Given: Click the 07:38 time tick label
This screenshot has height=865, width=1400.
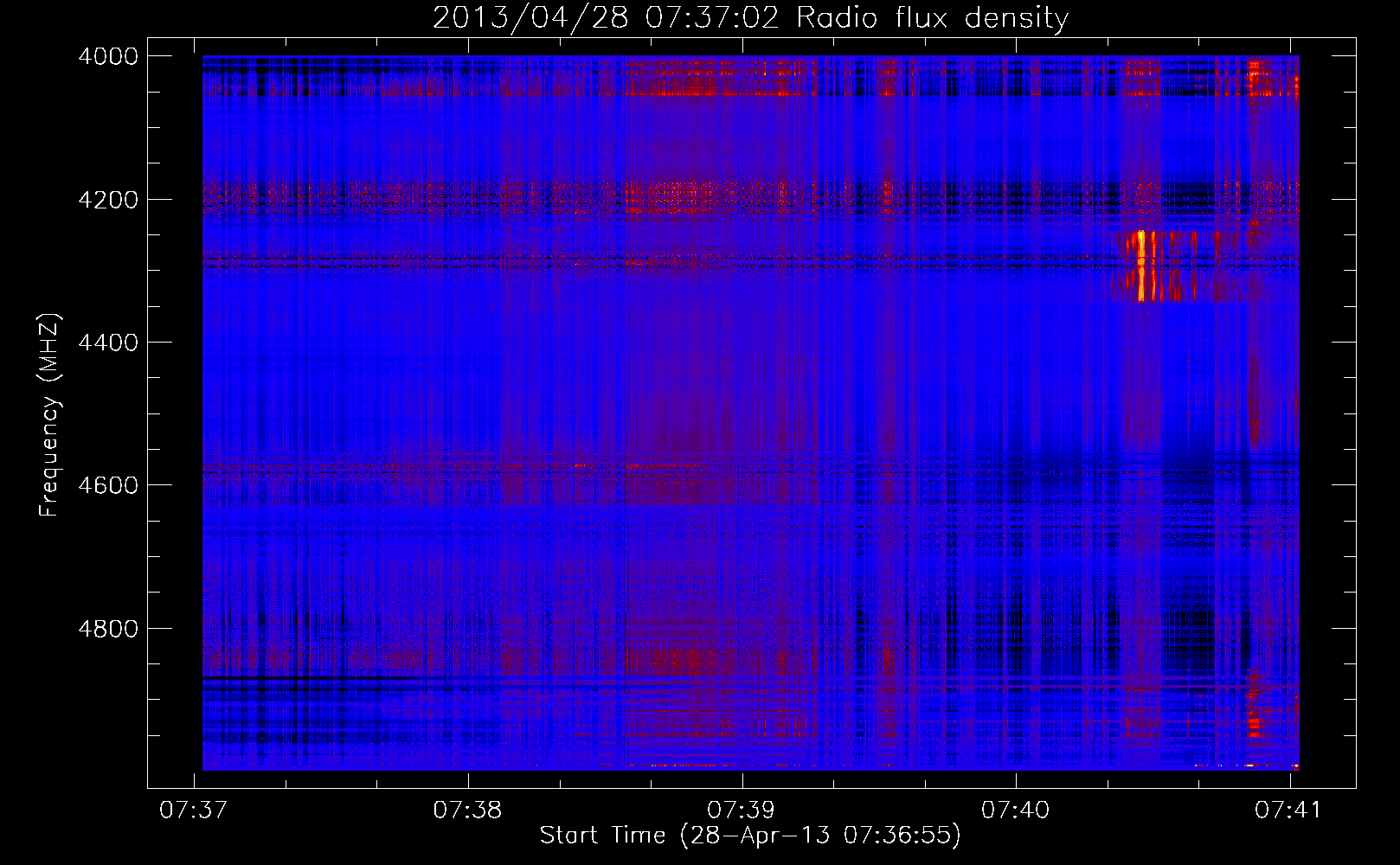Looking at the screenshot, I should (468, 811).
